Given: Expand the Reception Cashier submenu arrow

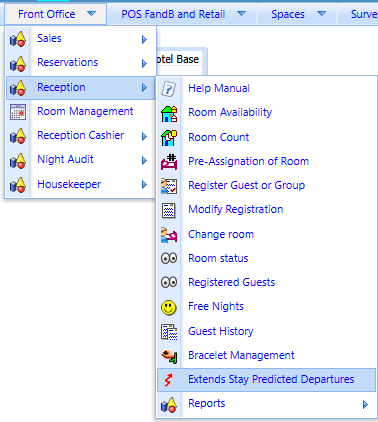Looking at the screenshot, I should tap(144, 136).
